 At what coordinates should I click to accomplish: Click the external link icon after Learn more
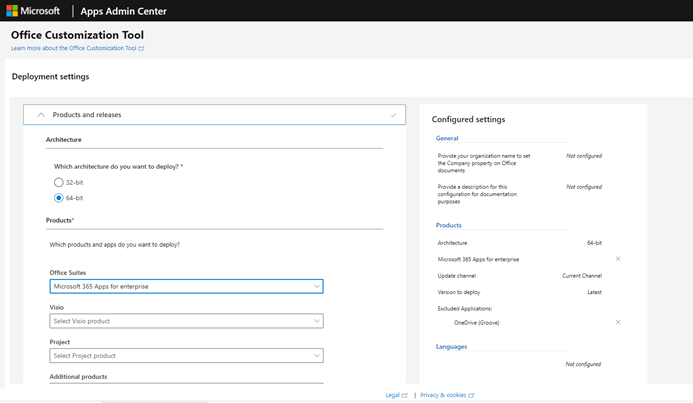tap(141, 48)
